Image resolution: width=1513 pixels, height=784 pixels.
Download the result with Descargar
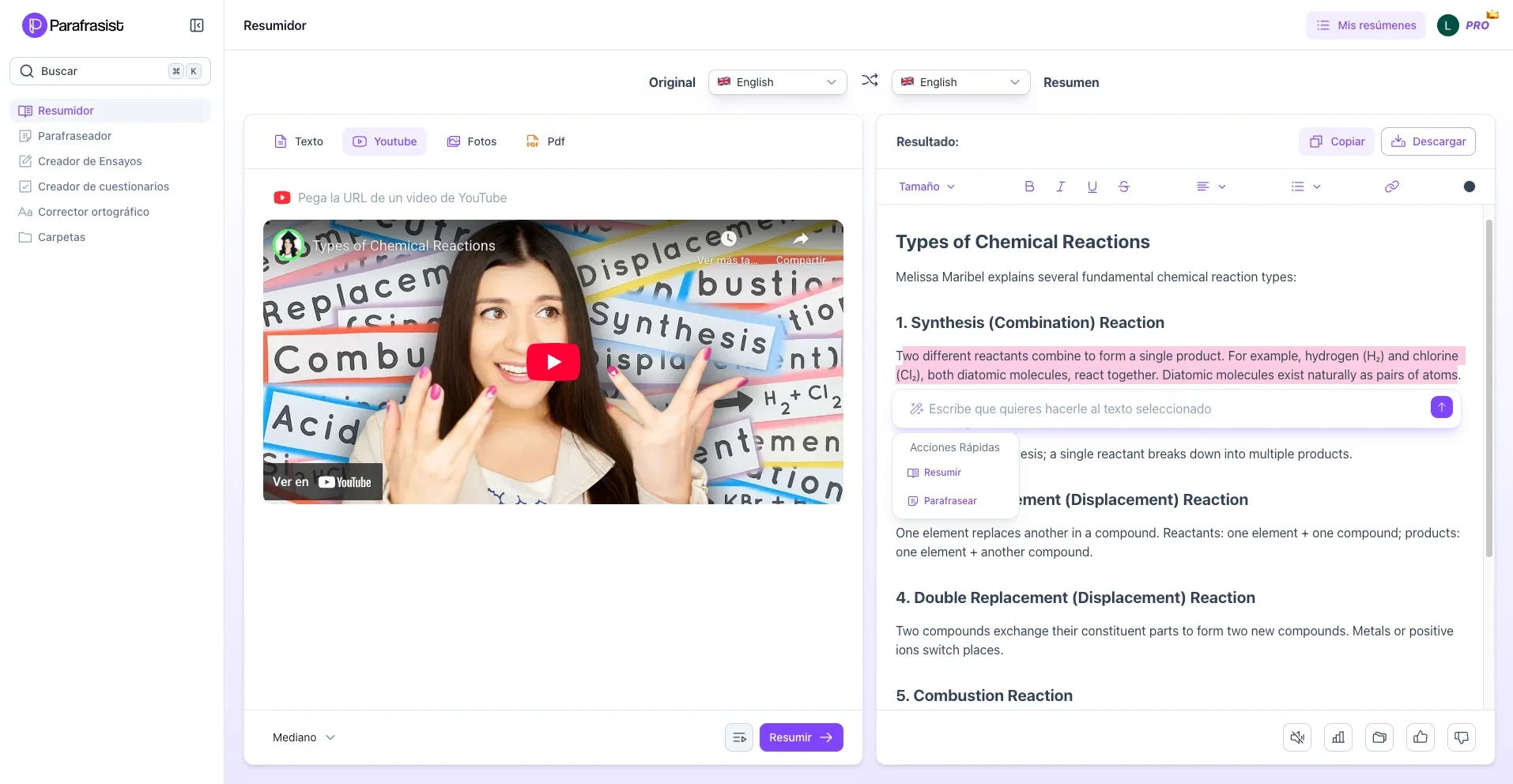(1428, 141)
